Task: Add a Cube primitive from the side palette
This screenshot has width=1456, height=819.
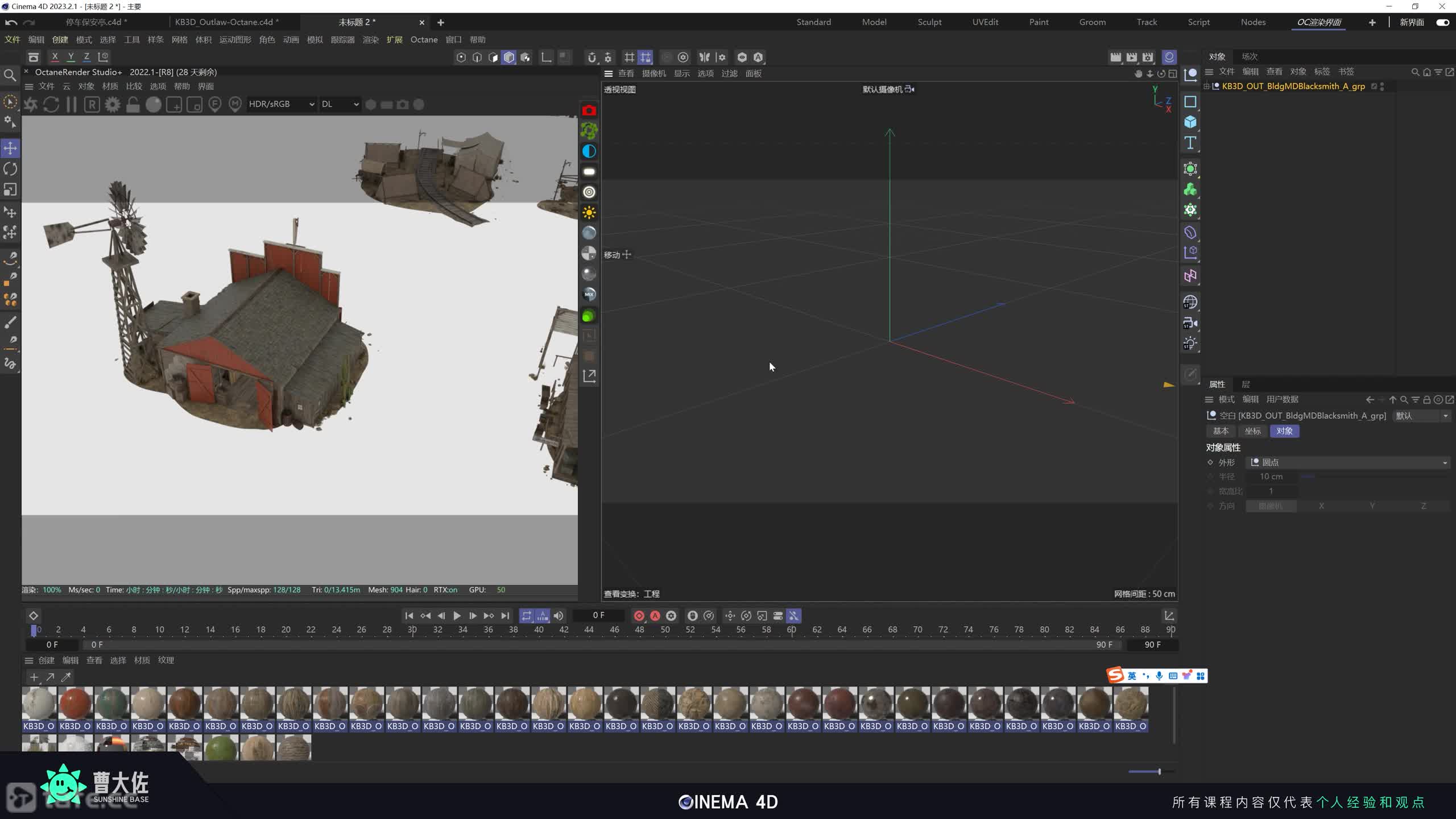Action: [x=1190, y=122]
